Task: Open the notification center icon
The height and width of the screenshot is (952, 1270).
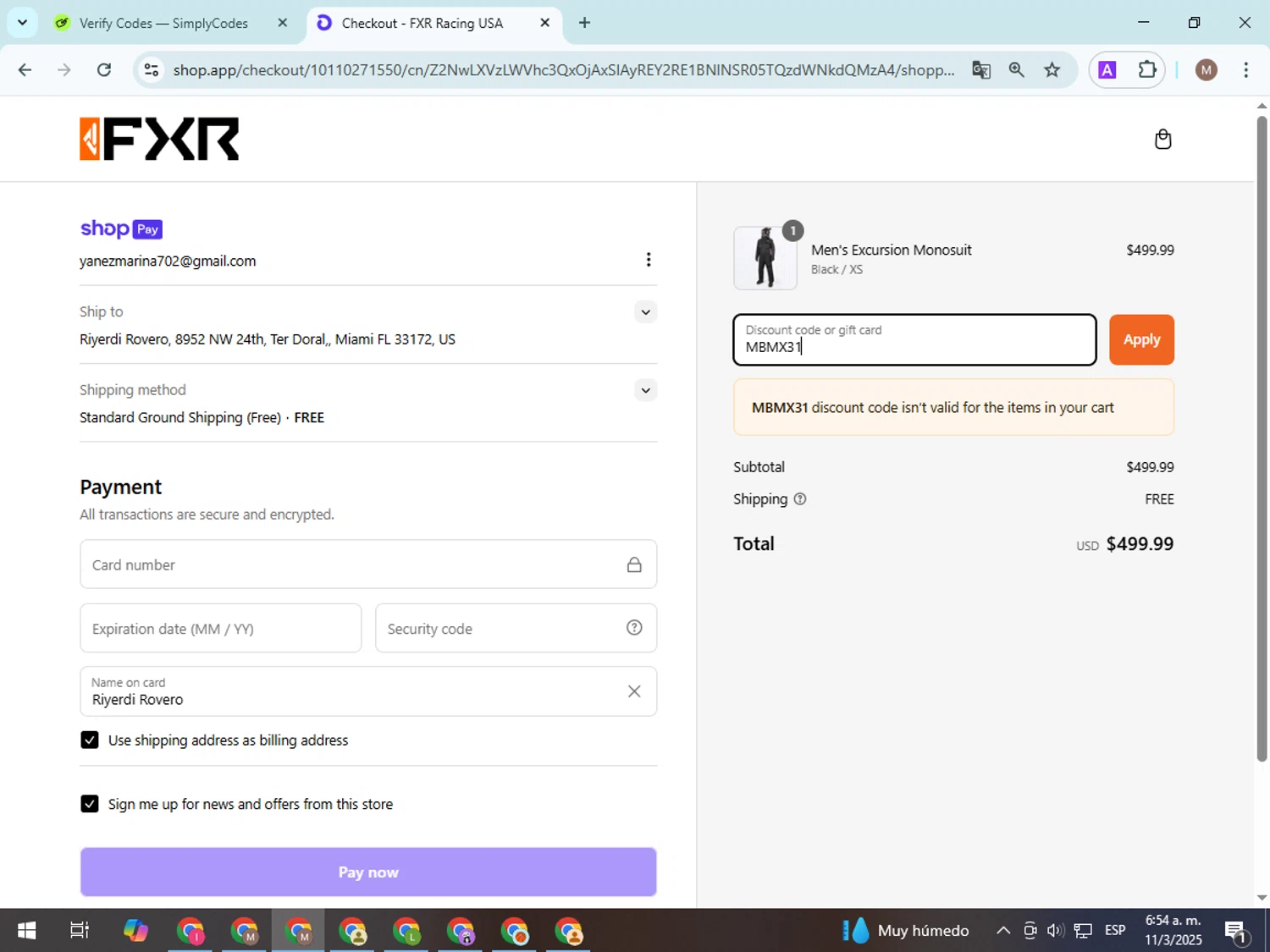Action: point(1236,931)
